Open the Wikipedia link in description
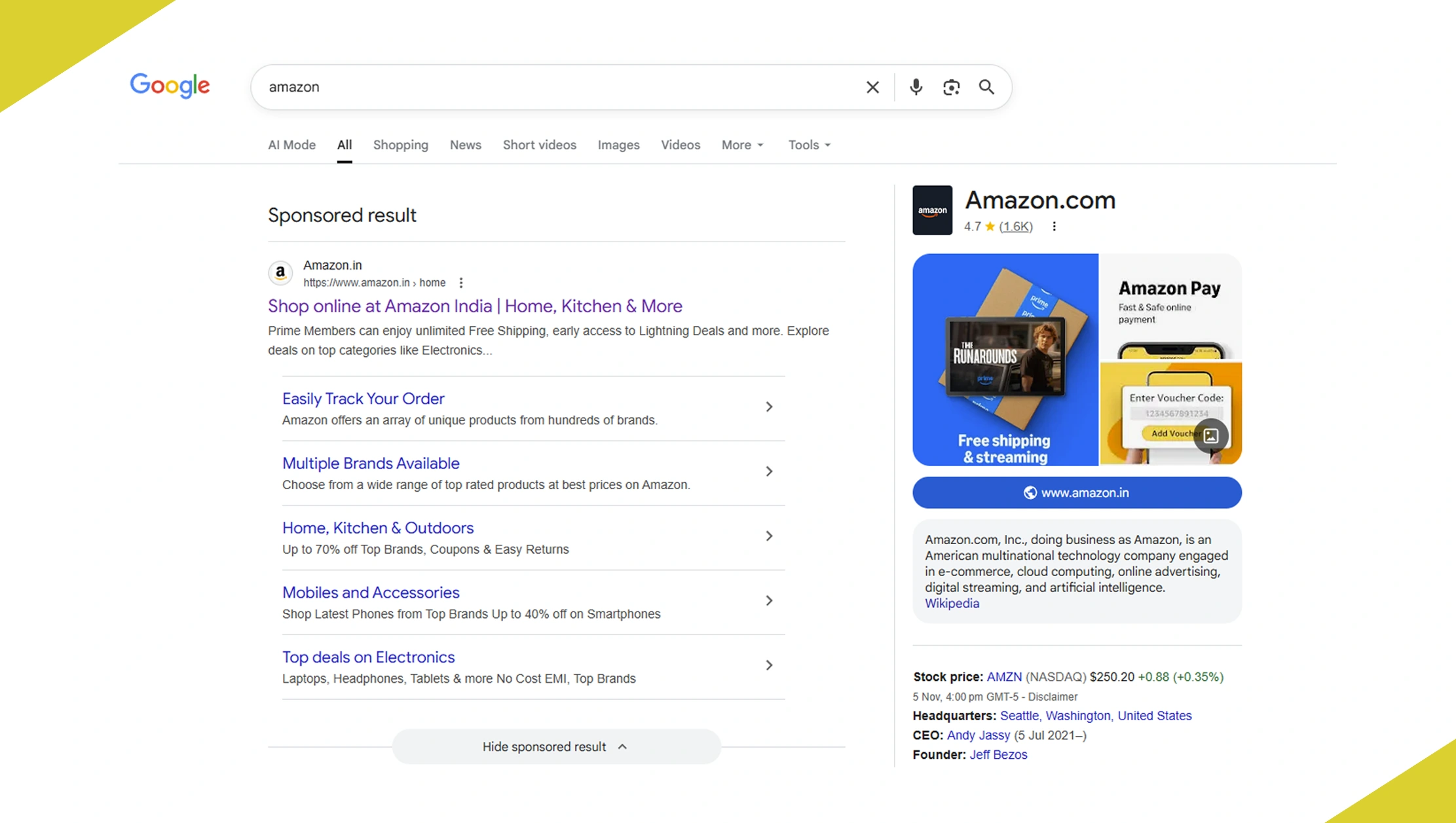Image resolution: width=1456 pixels, height=823 pixels. [x=952, y=604]
